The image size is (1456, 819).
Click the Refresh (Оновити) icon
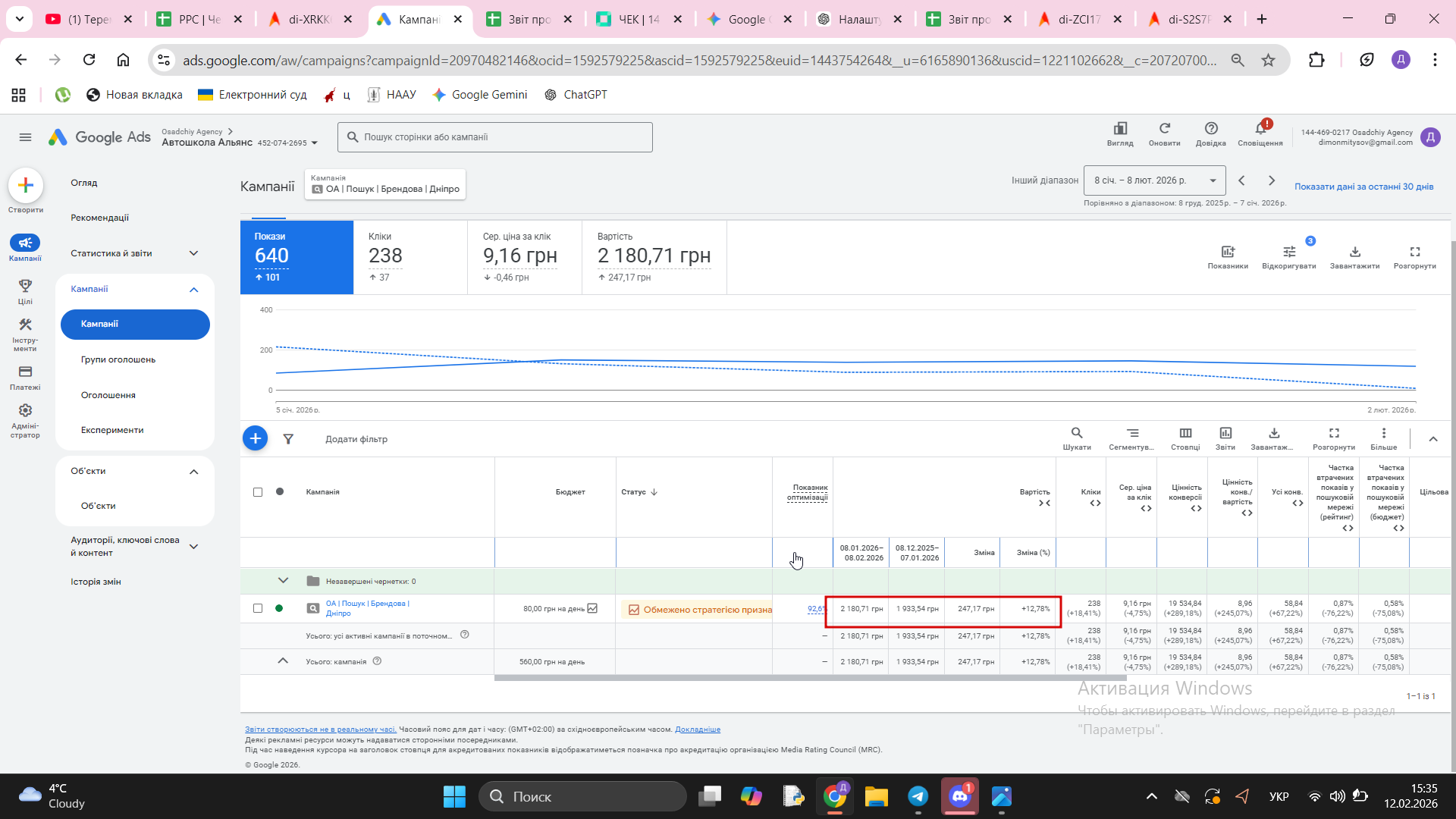1164,129
